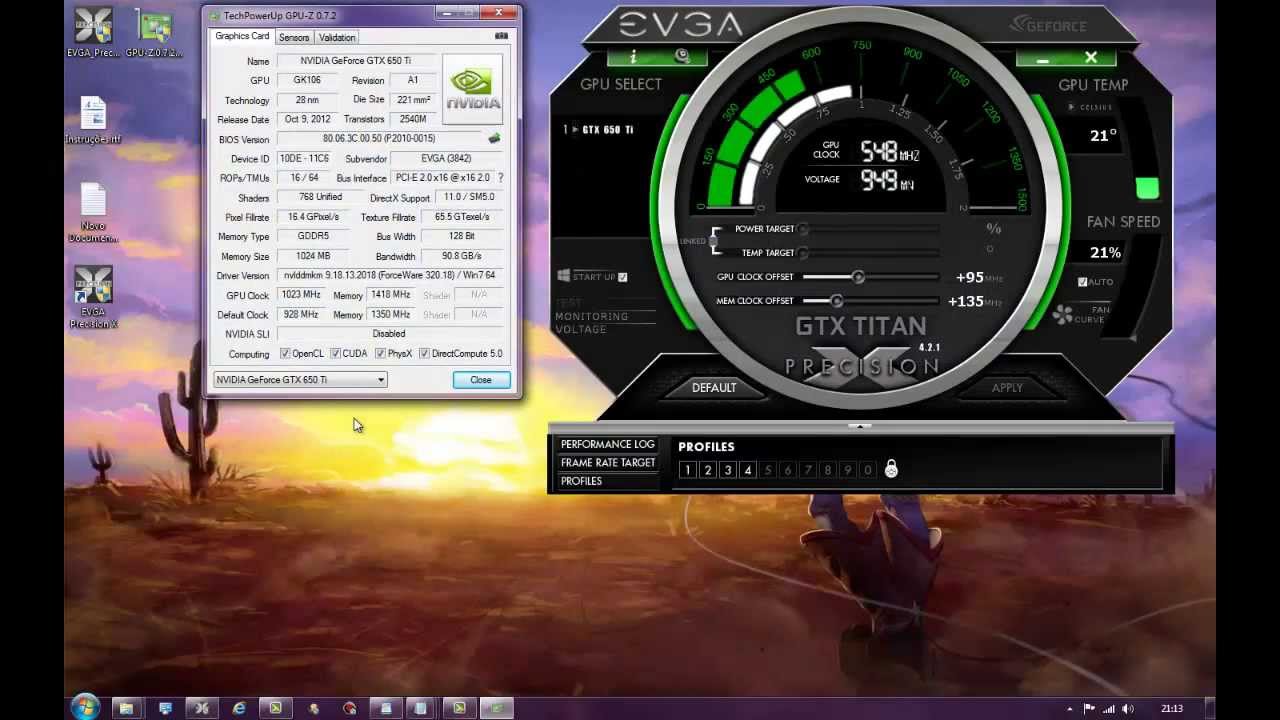Open EVGA_Precision desktop shortcut
This screenshot has width=1280, height=720.
pyautogui.click(x=93, y=32)
